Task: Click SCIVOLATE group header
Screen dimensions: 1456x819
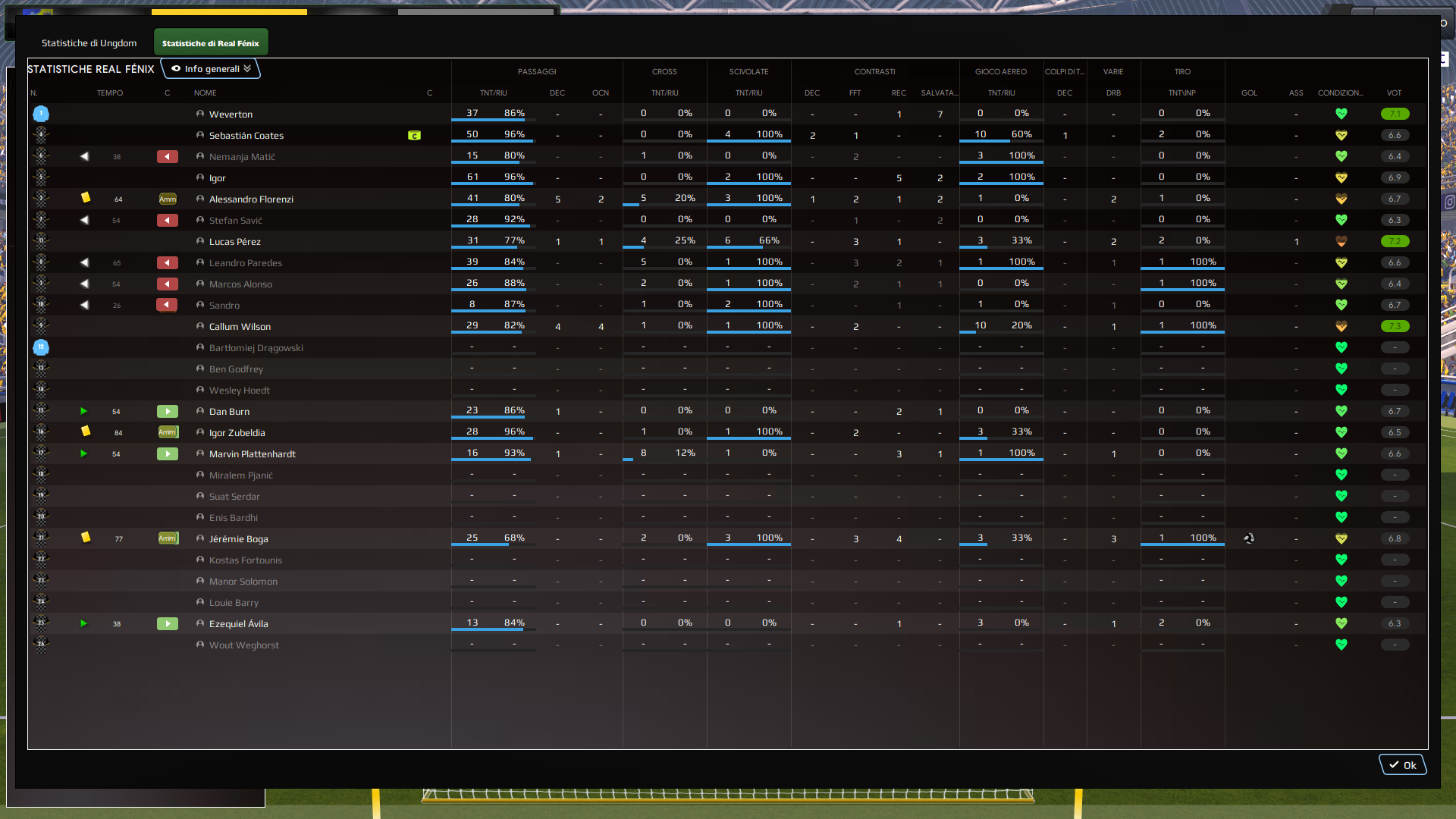Action: (748, 71)
